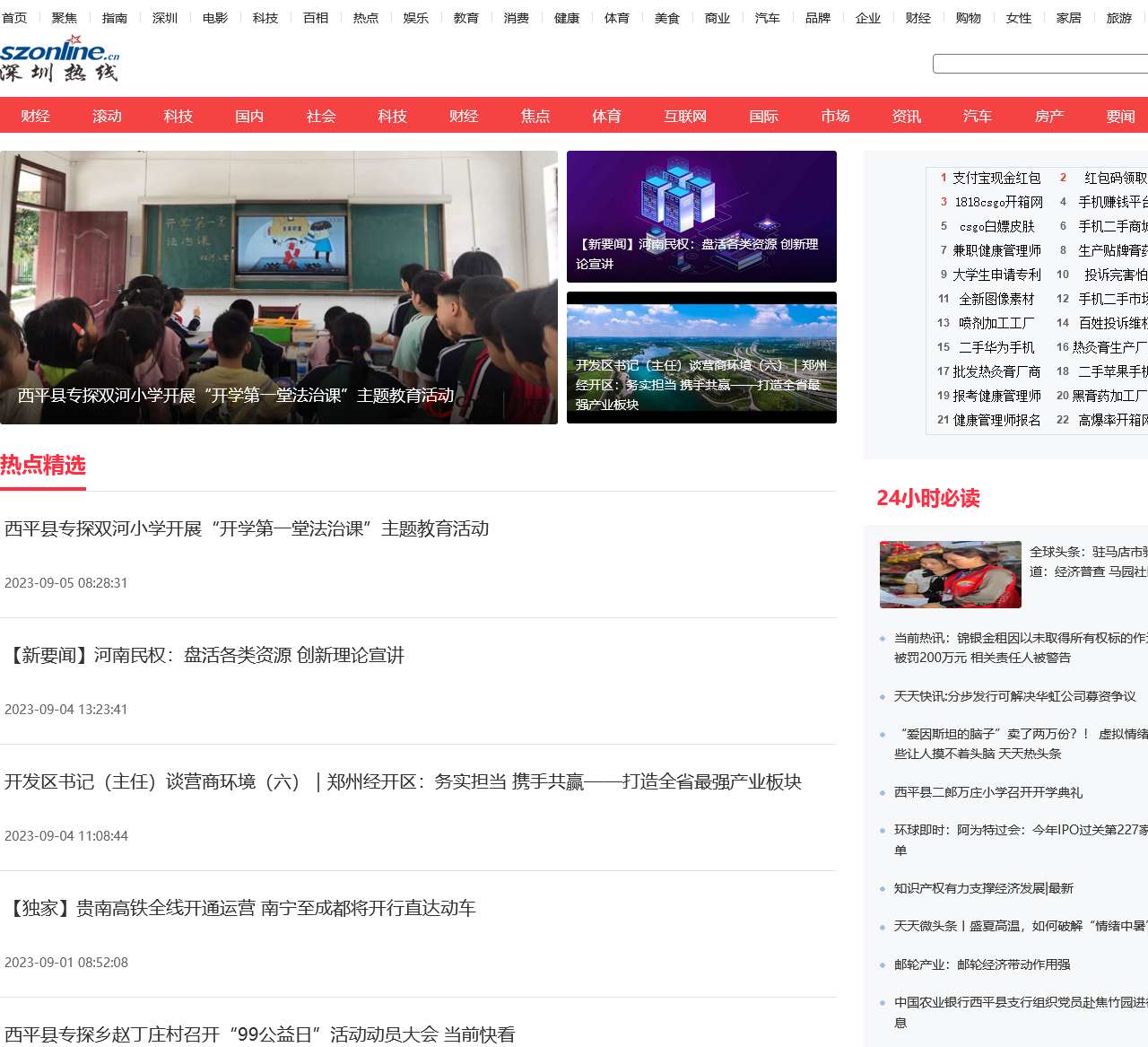Open 电影 top navigation link
Screen dimensions: 1148x1047
click(215, 18)
